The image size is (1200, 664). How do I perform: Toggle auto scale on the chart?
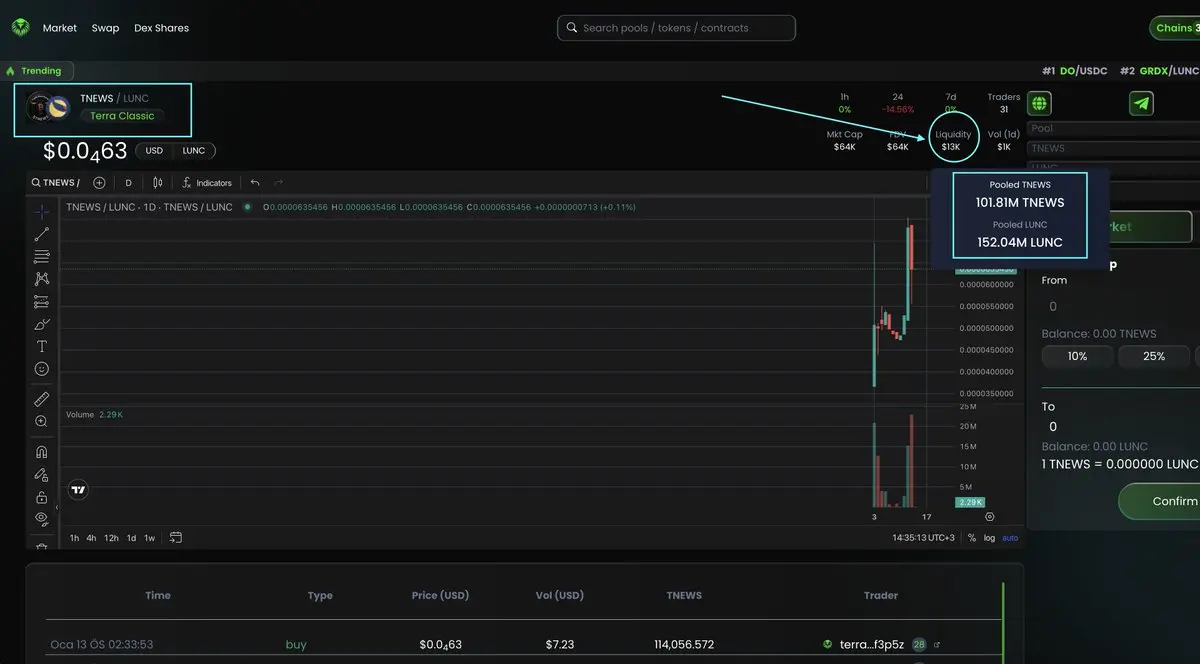click(x=1010, y=538)
